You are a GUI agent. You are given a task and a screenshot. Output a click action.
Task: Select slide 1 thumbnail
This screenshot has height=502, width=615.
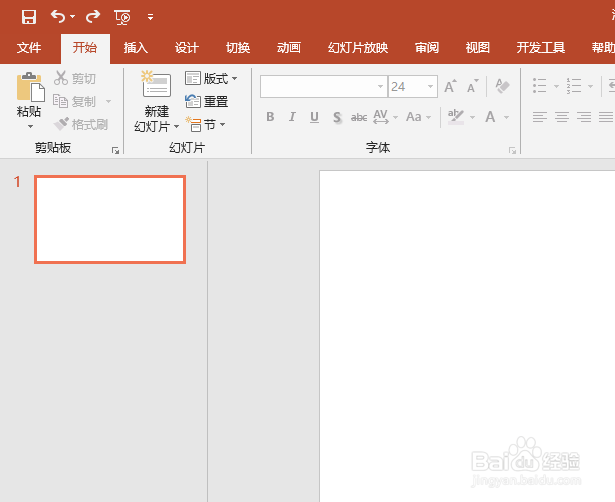click(110, 219)
